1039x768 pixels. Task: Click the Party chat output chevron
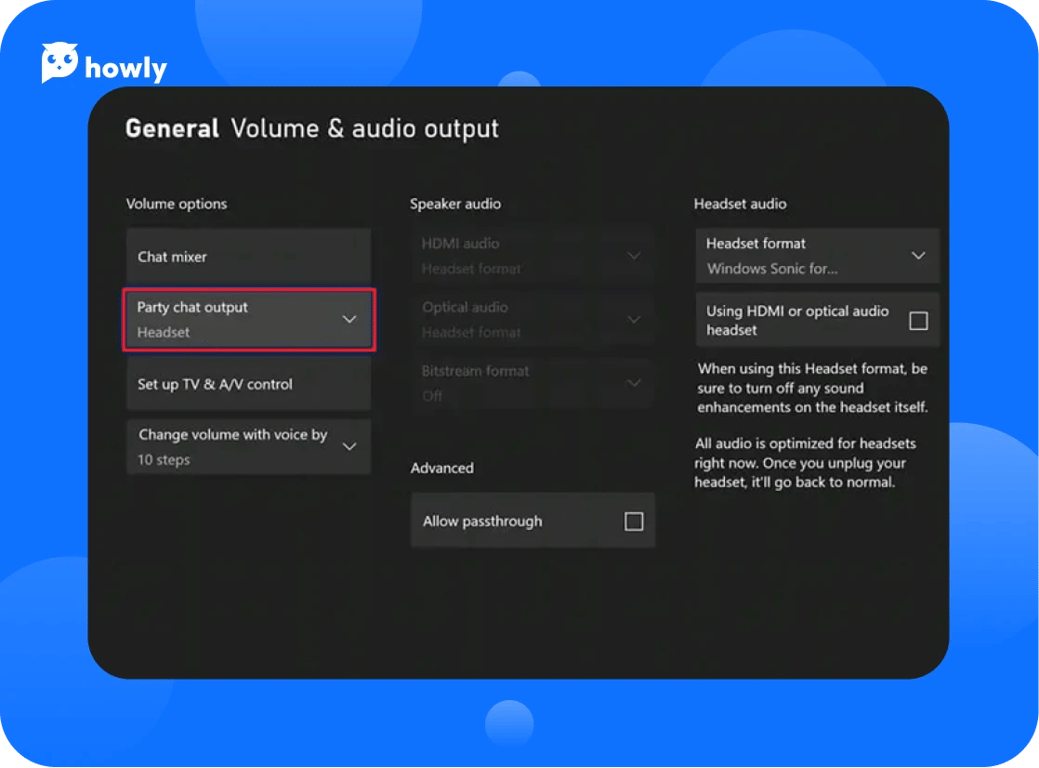tap(350, 319)
